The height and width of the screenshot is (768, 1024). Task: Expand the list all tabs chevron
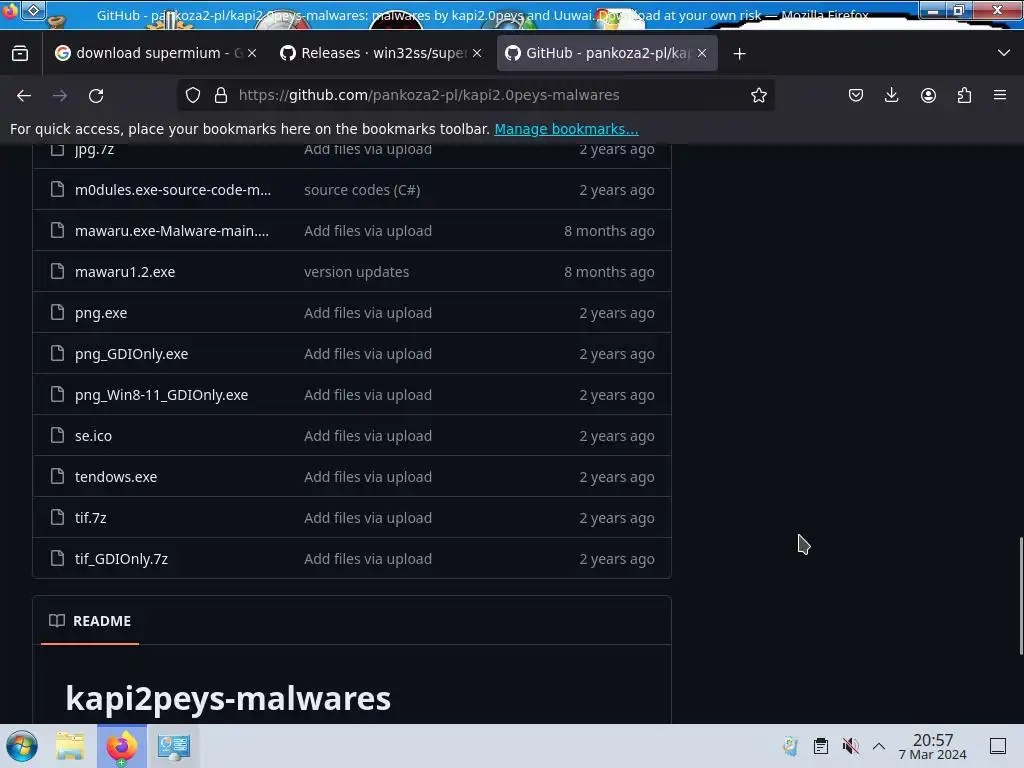point(1004,53)
